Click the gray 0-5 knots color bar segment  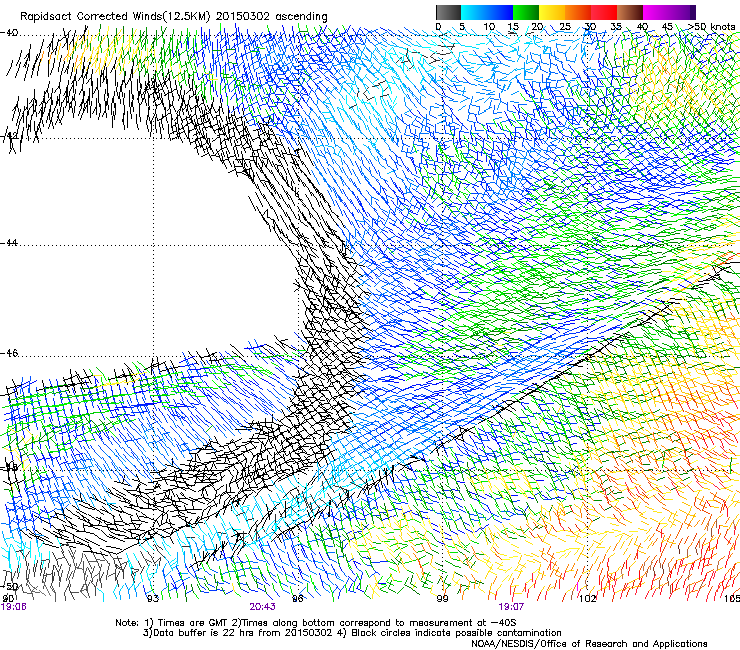click(448, 12)
